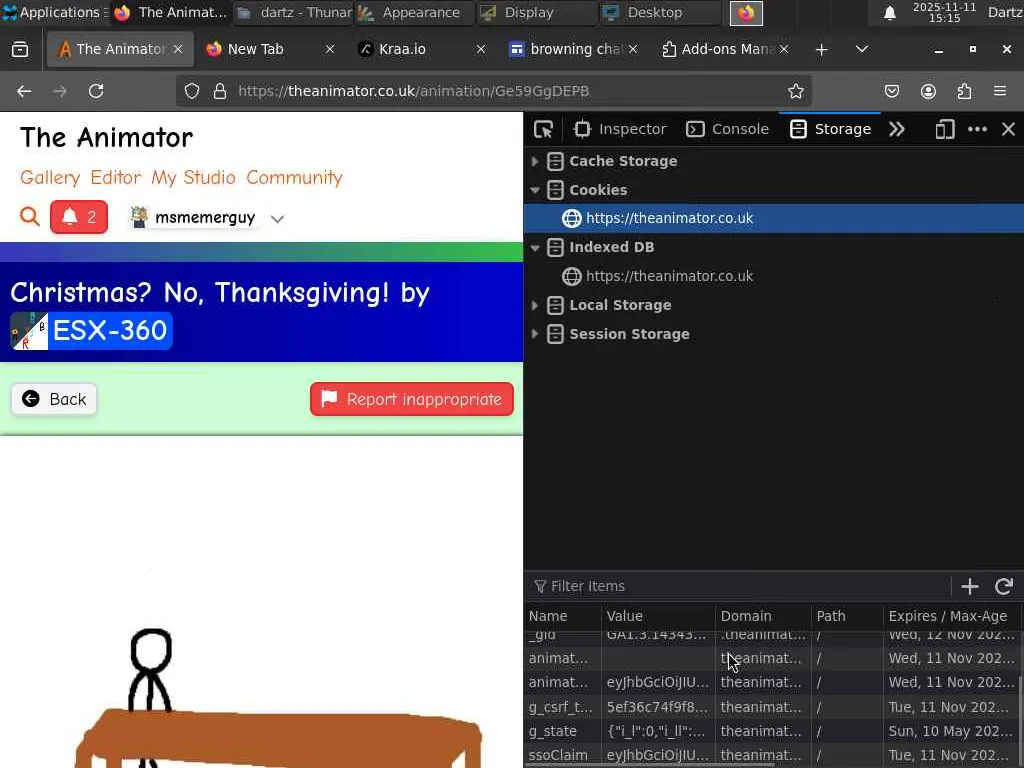
Task: Sort cookies by Name column
Action: click(563, 616)
